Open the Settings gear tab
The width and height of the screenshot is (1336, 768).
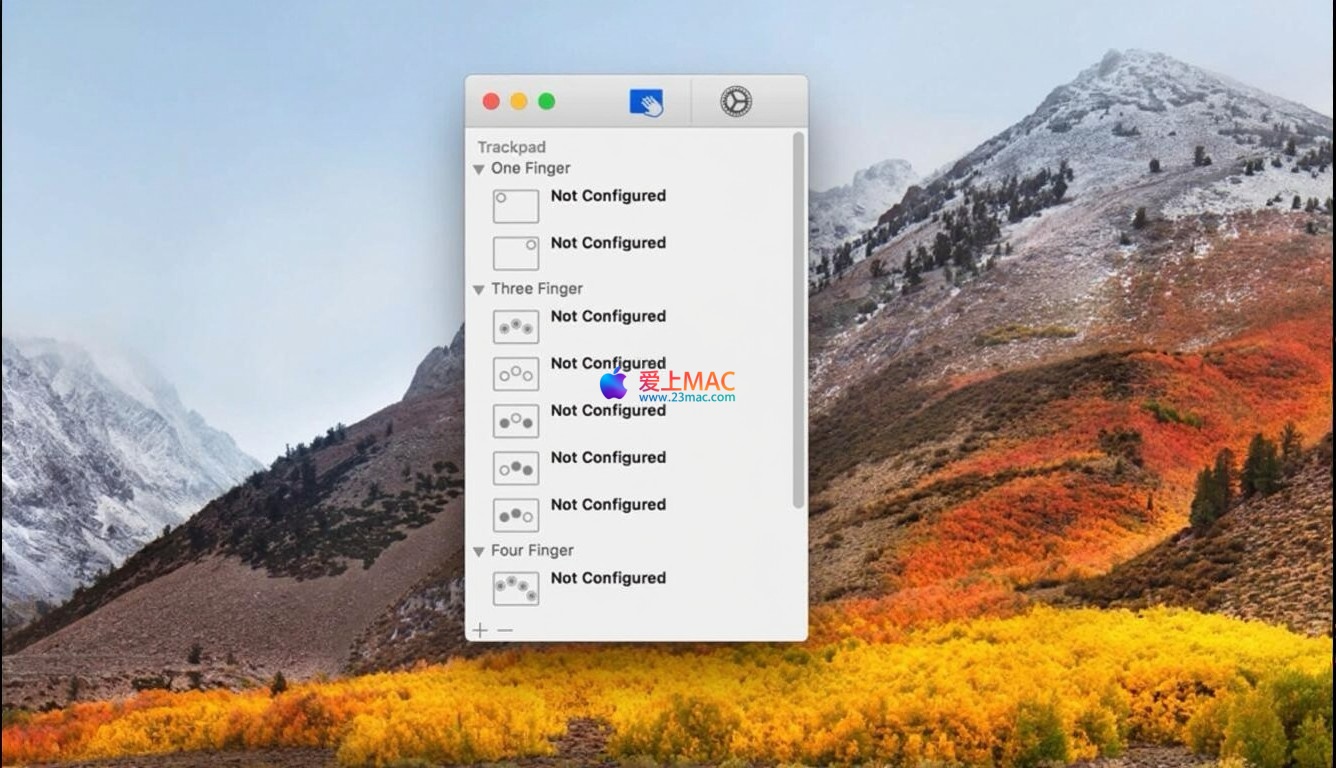tap(735, 102)
